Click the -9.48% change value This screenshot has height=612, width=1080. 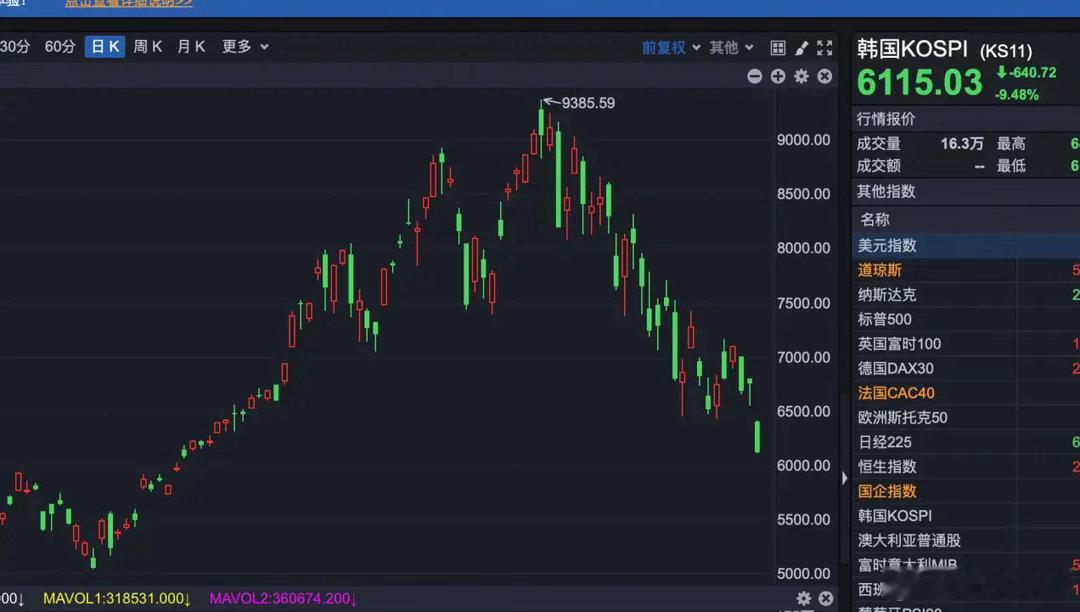(1017, 95)
